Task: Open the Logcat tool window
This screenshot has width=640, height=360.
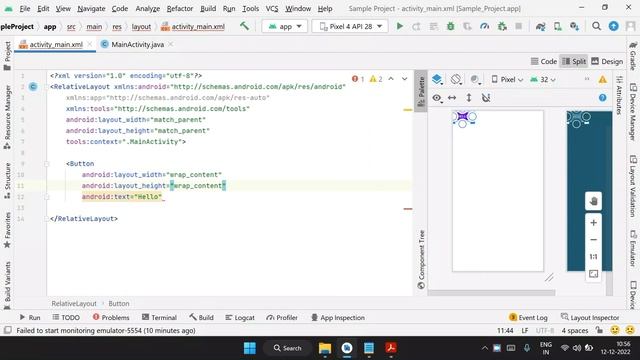Action: point(240,318)
